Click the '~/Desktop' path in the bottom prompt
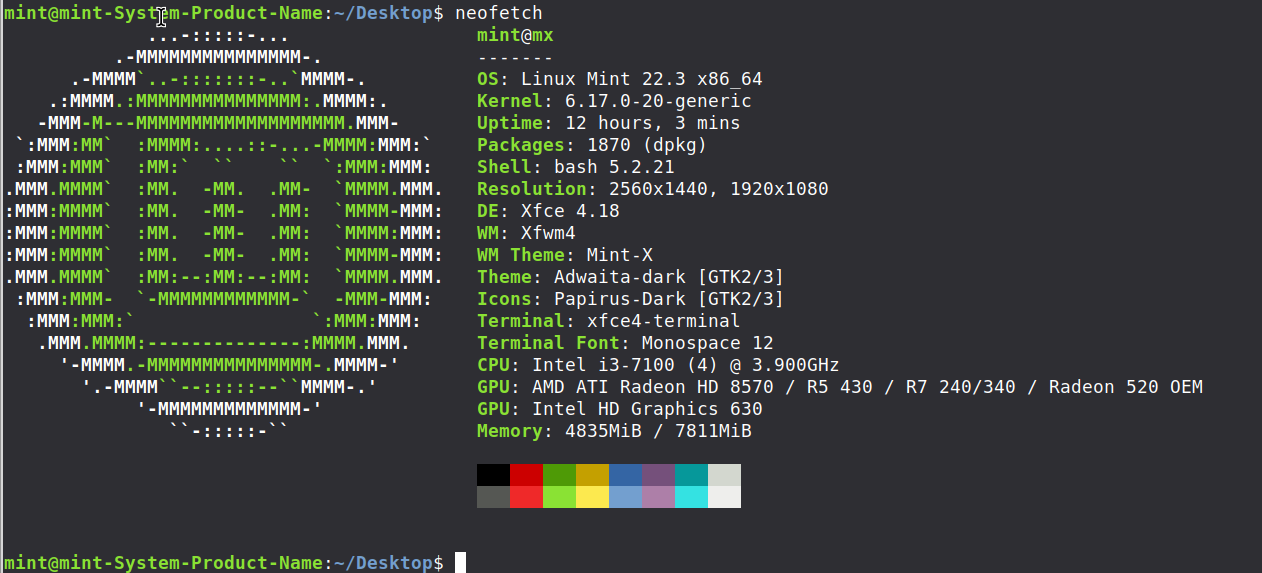 [x=383, y=563]
